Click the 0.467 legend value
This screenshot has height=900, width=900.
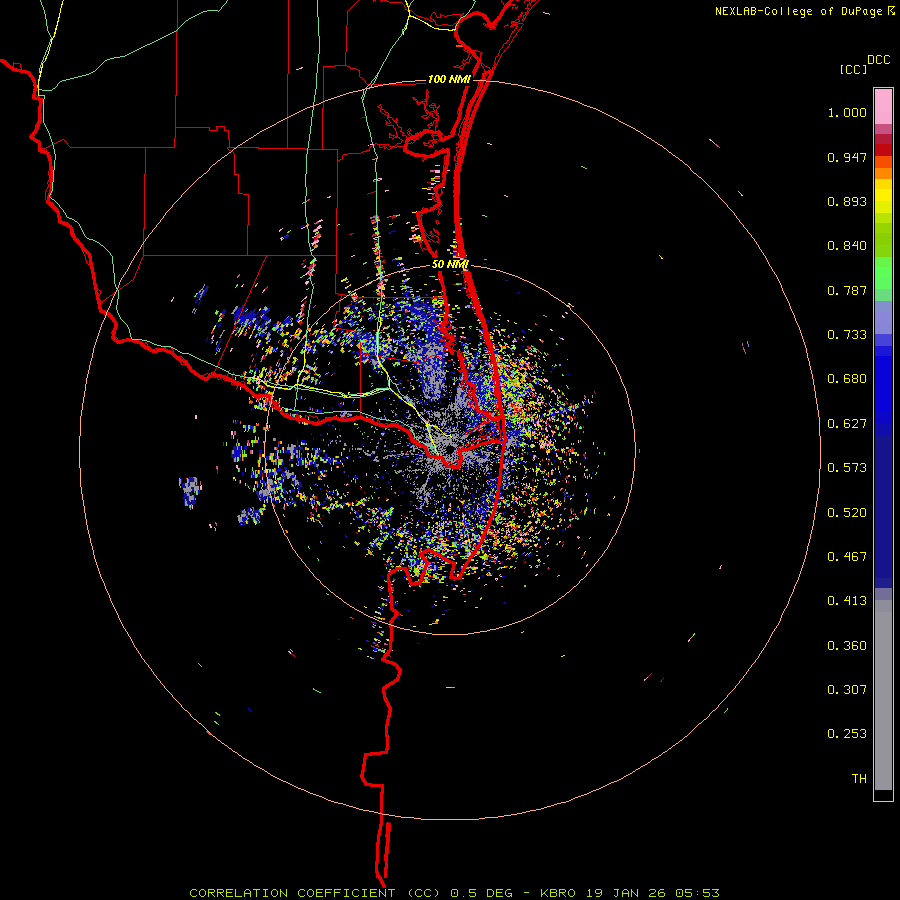click(x=847, y=557)
